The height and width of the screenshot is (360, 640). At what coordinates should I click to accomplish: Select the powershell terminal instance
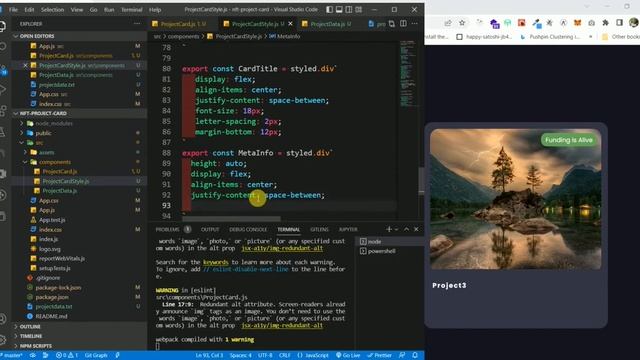(390, 251)
